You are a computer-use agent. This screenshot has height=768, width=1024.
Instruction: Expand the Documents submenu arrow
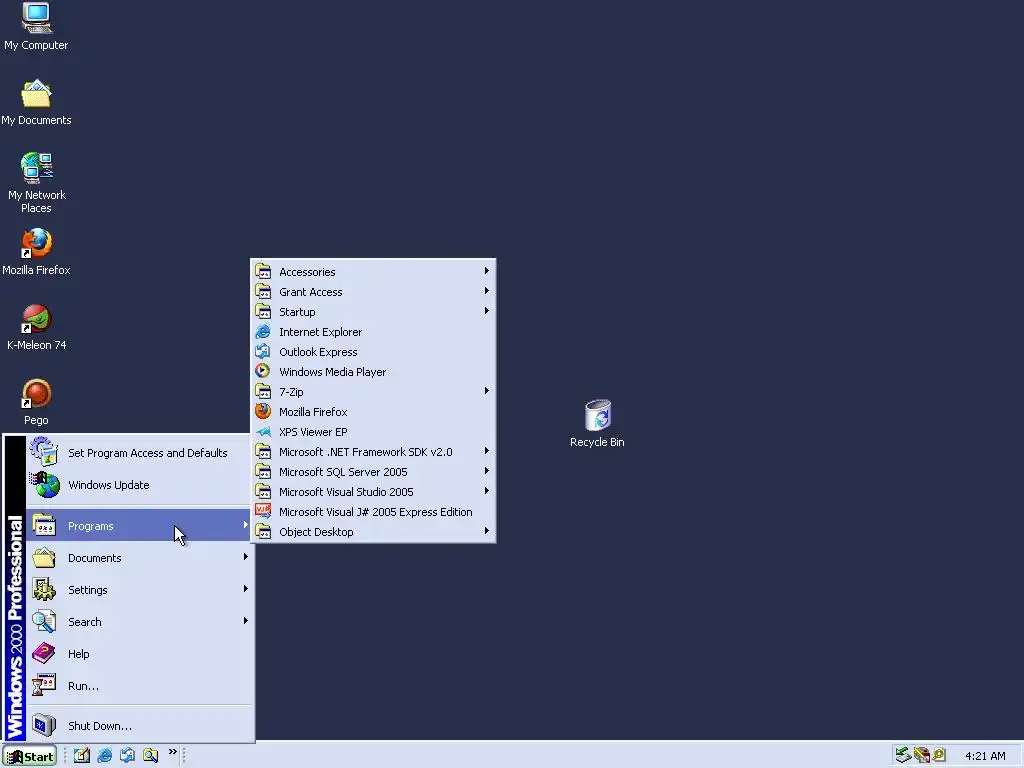tap(246, 557)
